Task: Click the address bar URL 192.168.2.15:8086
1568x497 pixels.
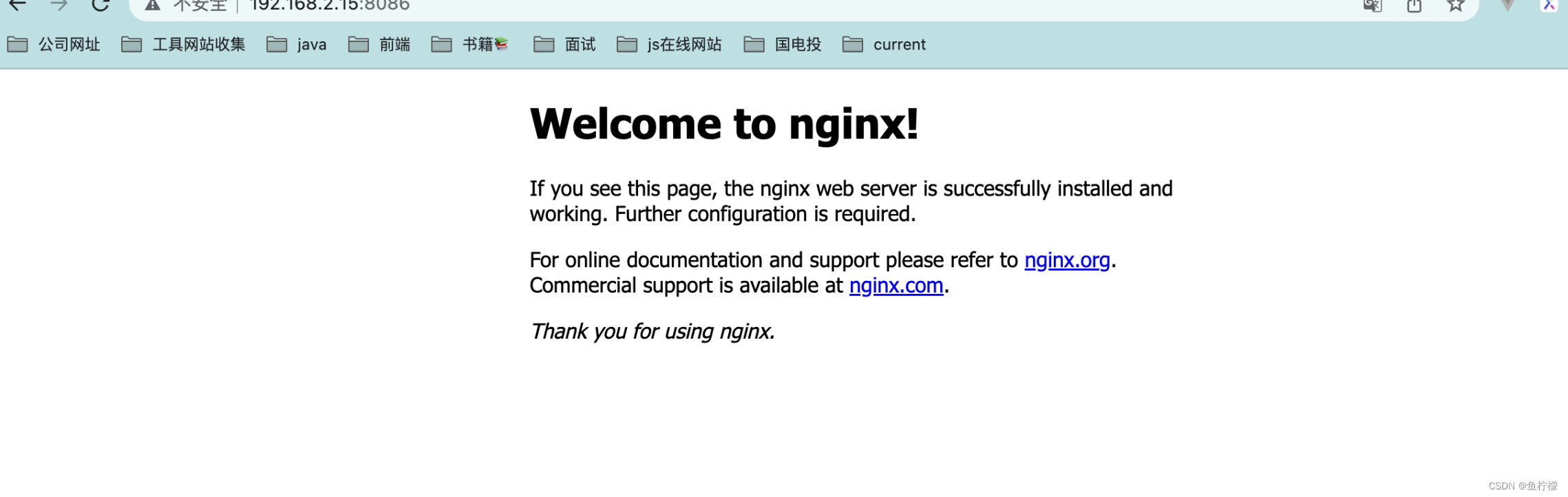Action: pyautogui.click(x=330, y=6)
